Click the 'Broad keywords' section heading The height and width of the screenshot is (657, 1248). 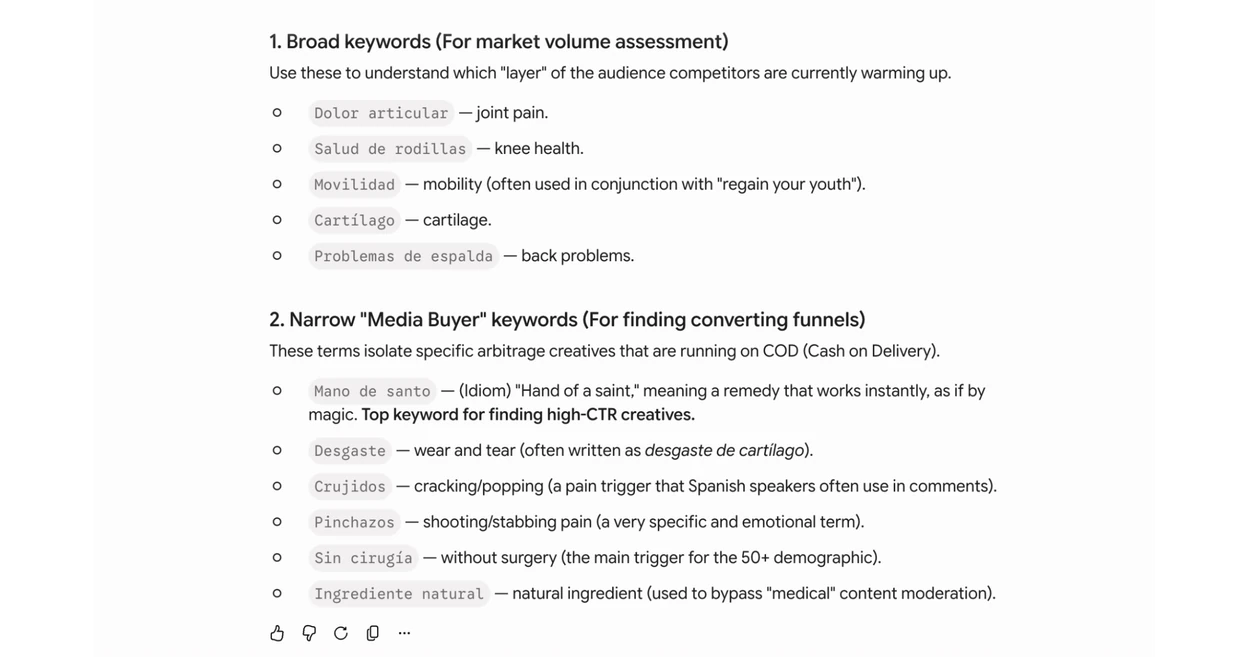[x=498, y=42]
